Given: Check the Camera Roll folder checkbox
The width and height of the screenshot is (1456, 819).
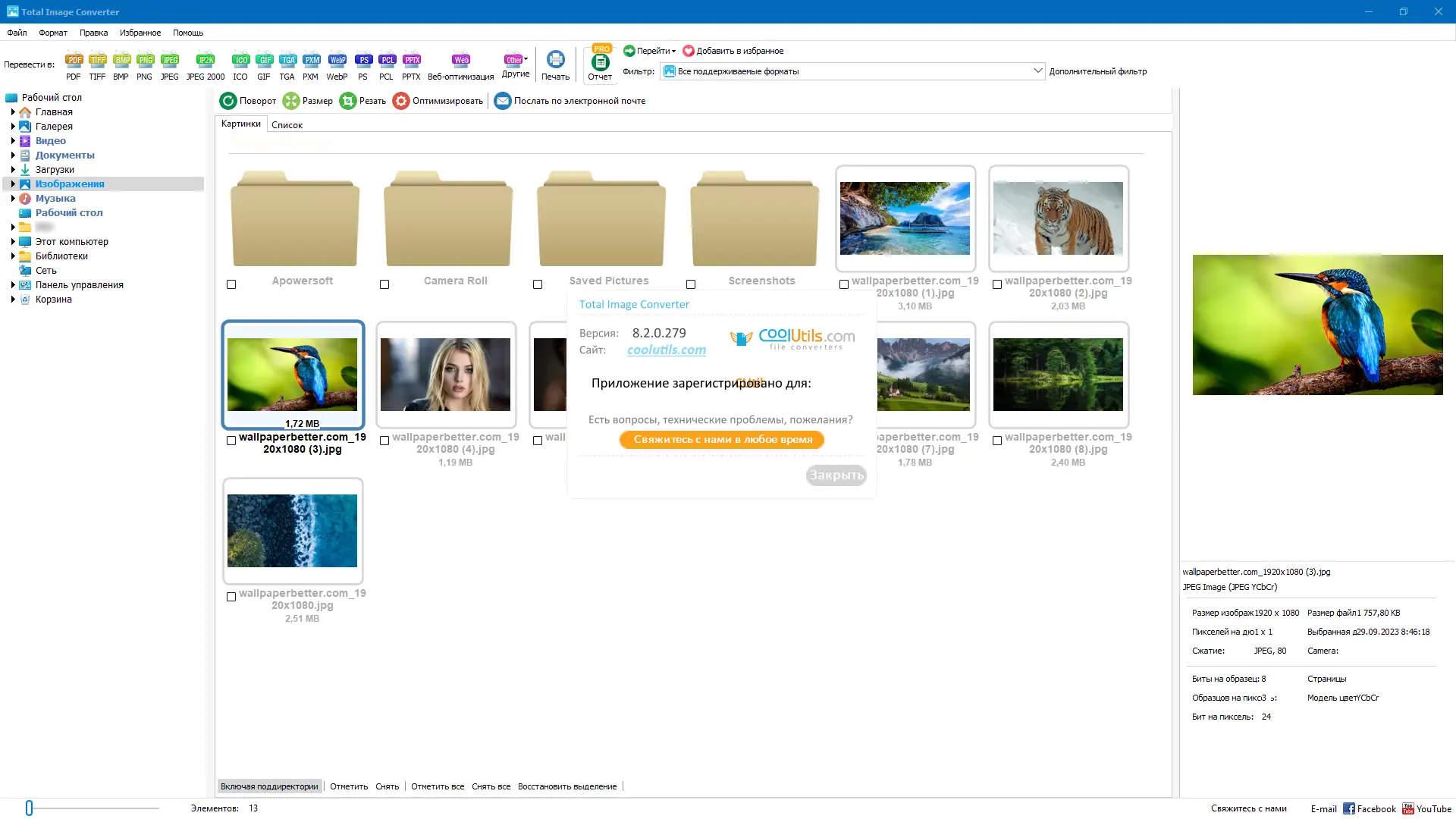Looking at the screenshot, I should point(384,284).
